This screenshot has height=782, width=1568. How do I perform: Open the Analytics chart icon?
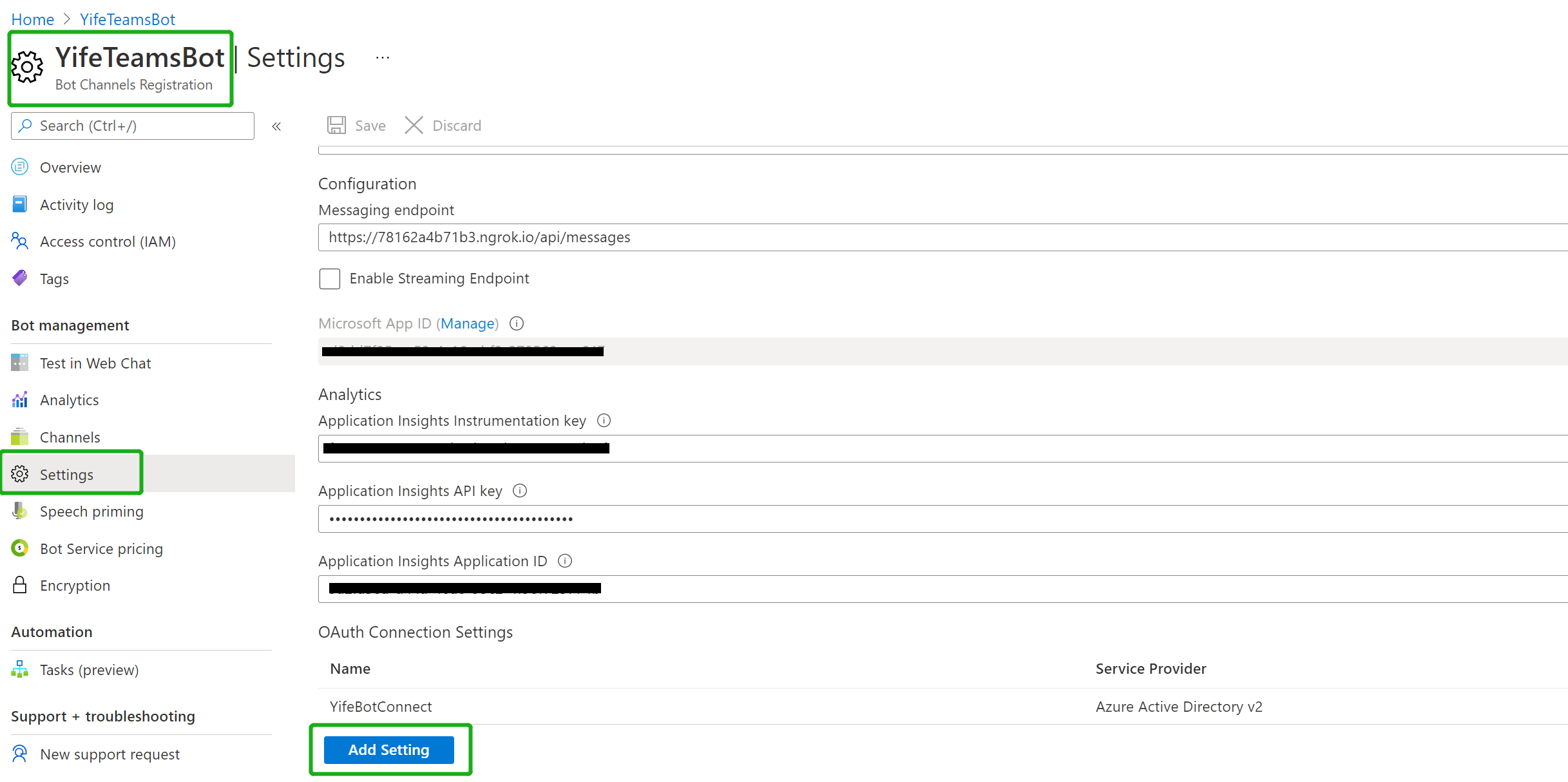(x=20, y=400)
